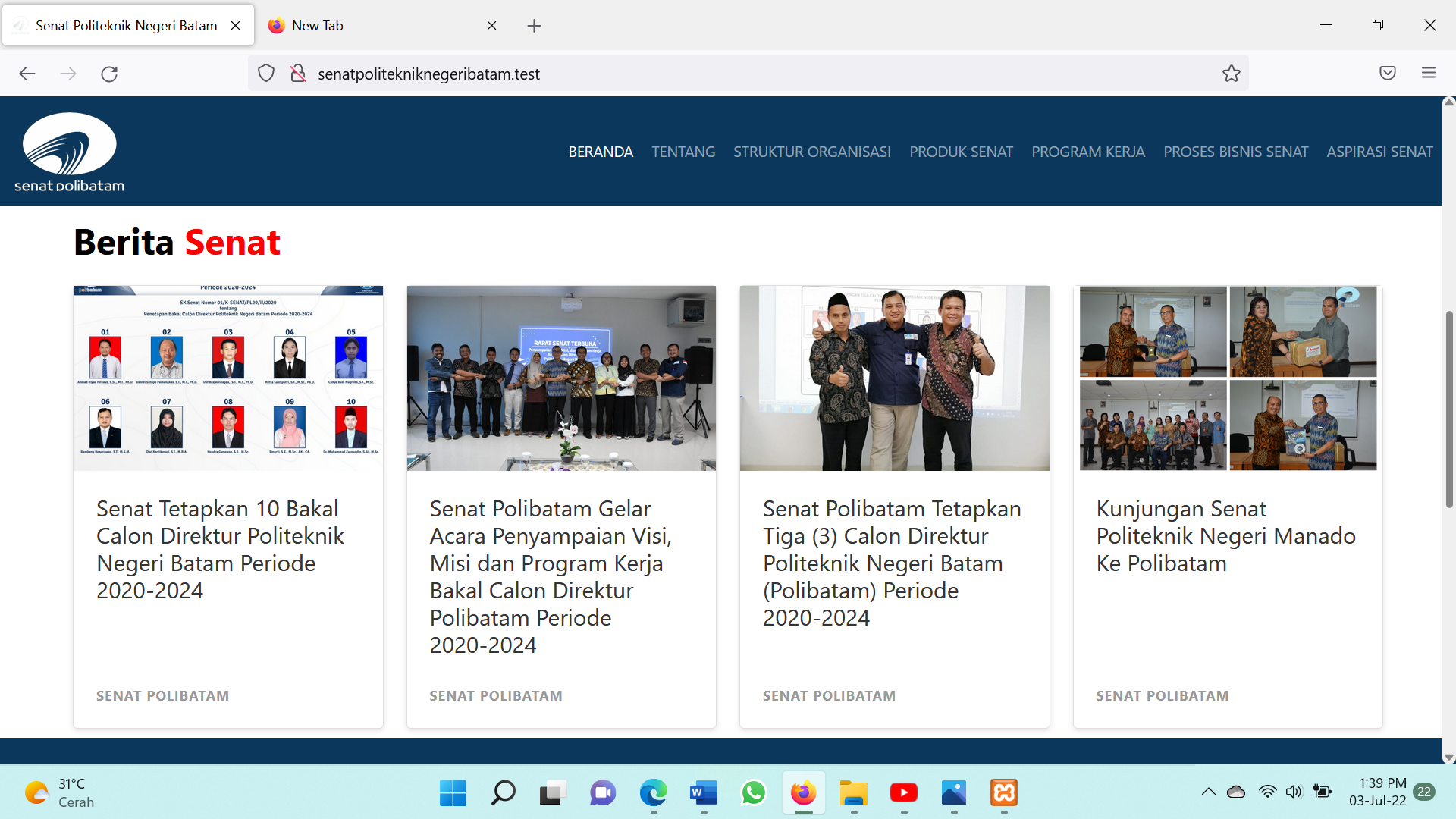Open news Kunjungan Senat Politeknik Negeri Manado
The image size is (1456, 819).
(1226, 536)
